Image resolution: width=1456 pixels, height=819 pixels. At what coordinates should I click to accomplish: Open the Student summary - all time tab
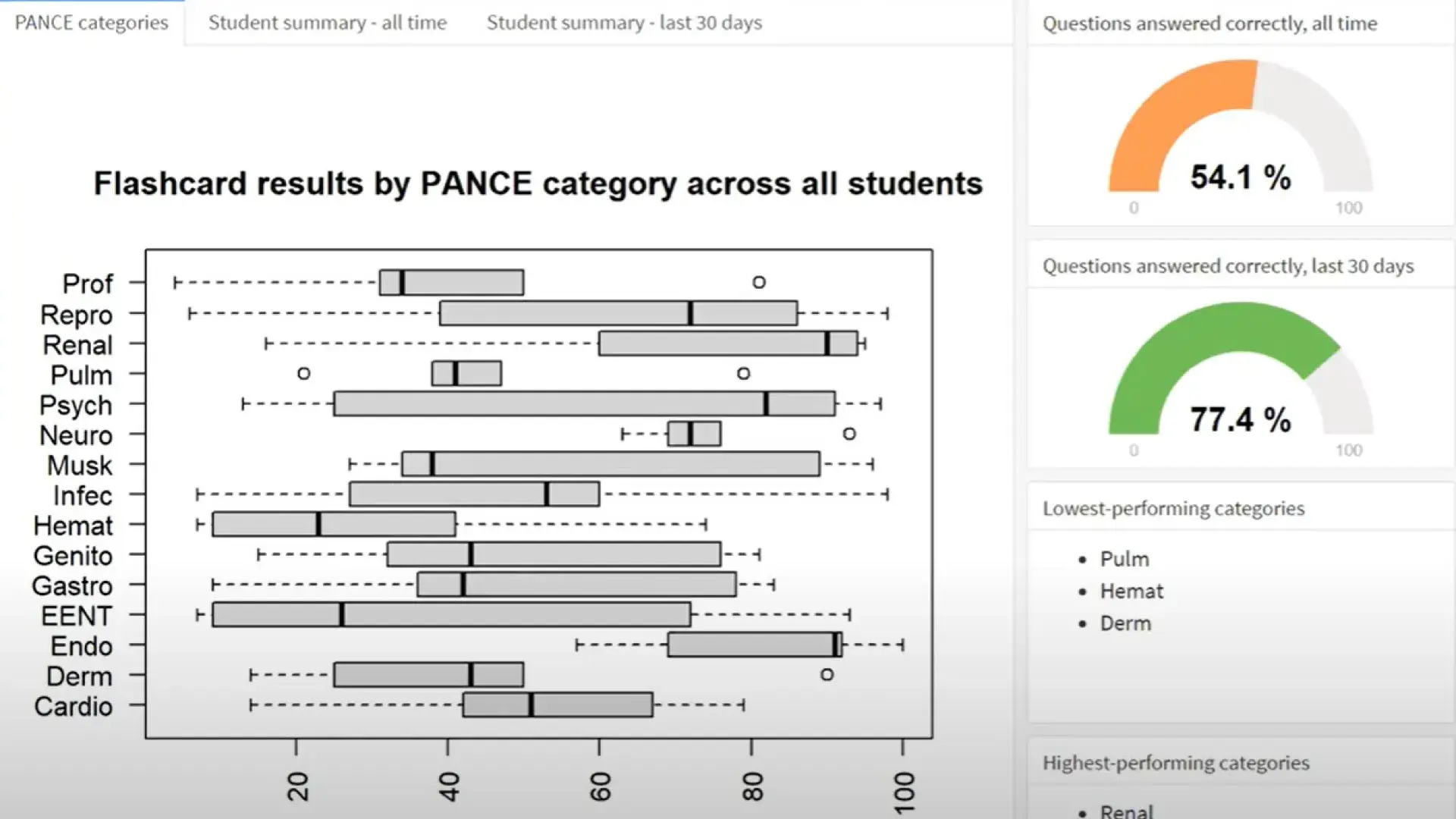coord(328,23)
